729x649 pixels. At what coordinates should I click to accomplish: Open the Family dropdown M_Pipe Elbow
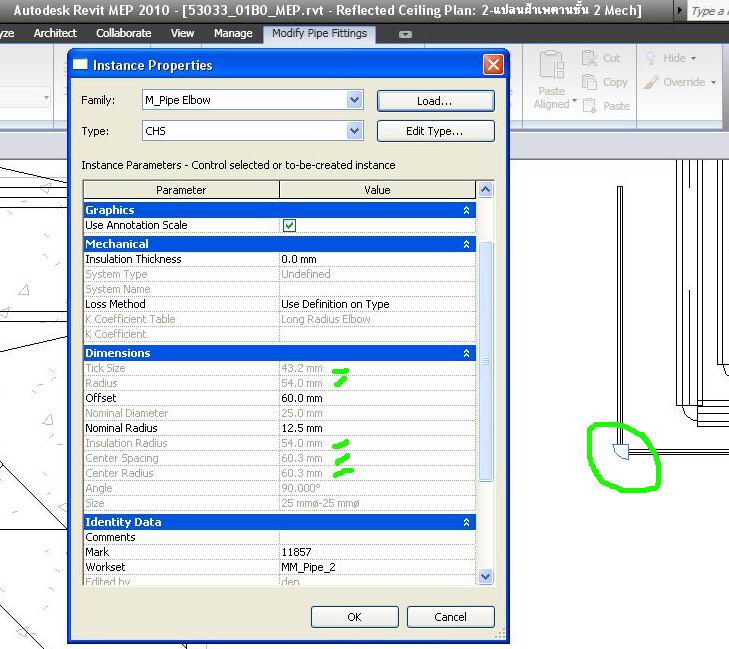click(x=355, y=100)
